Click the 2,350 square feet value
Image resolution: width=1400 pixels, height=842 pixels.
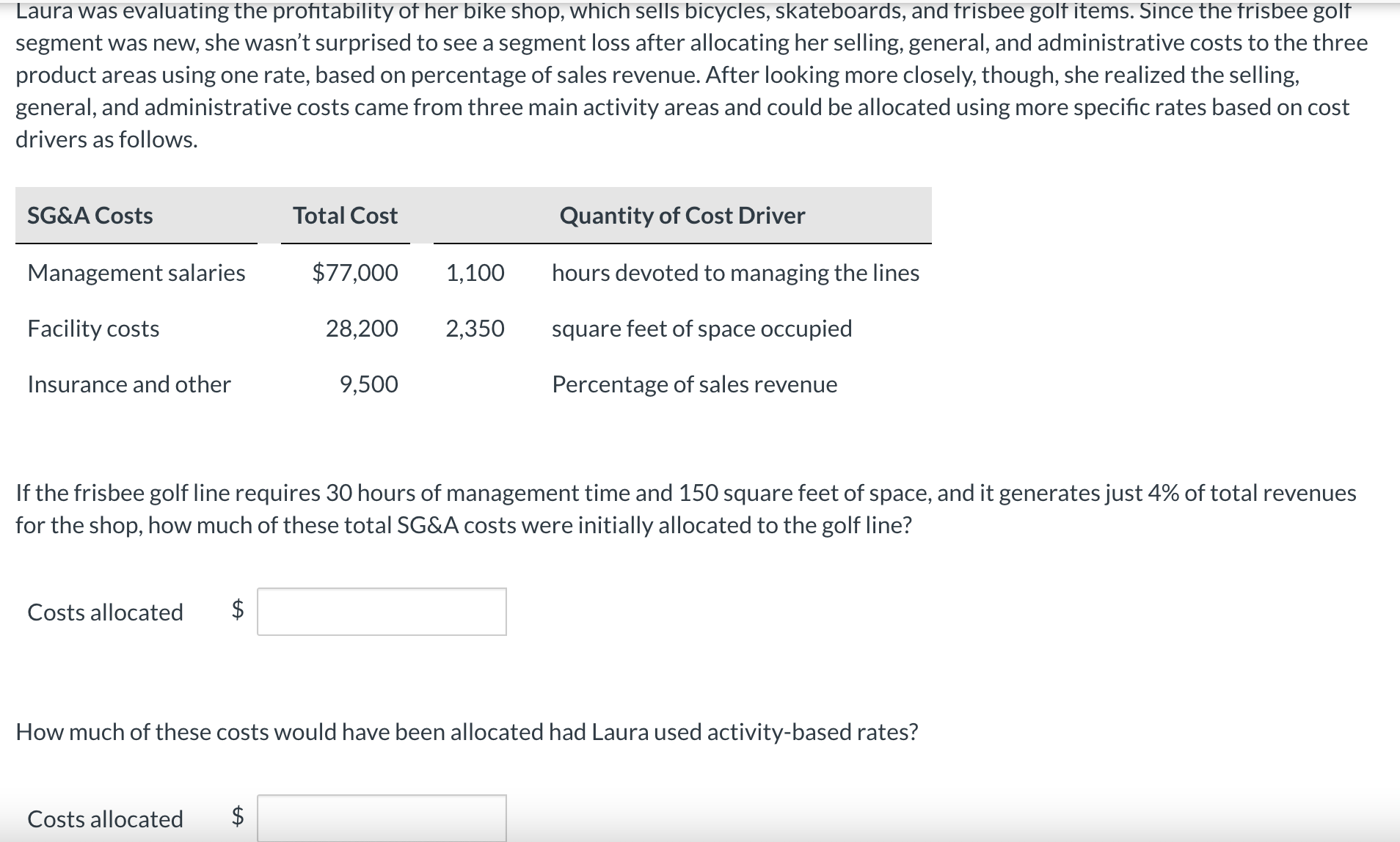474,328
